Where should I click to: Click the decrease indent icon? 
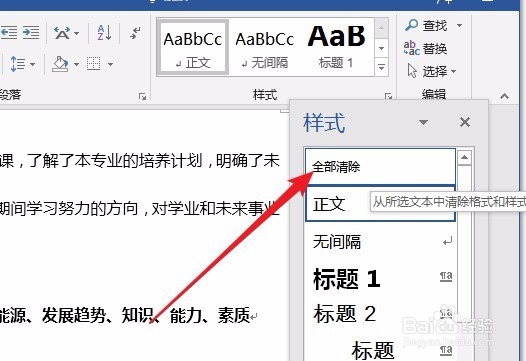coord(9,33)
